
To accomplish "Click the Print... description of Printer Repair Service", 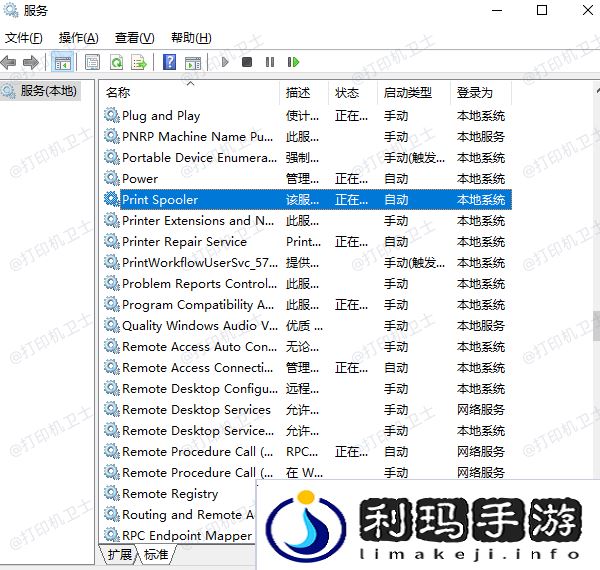I will click(303, 242).
